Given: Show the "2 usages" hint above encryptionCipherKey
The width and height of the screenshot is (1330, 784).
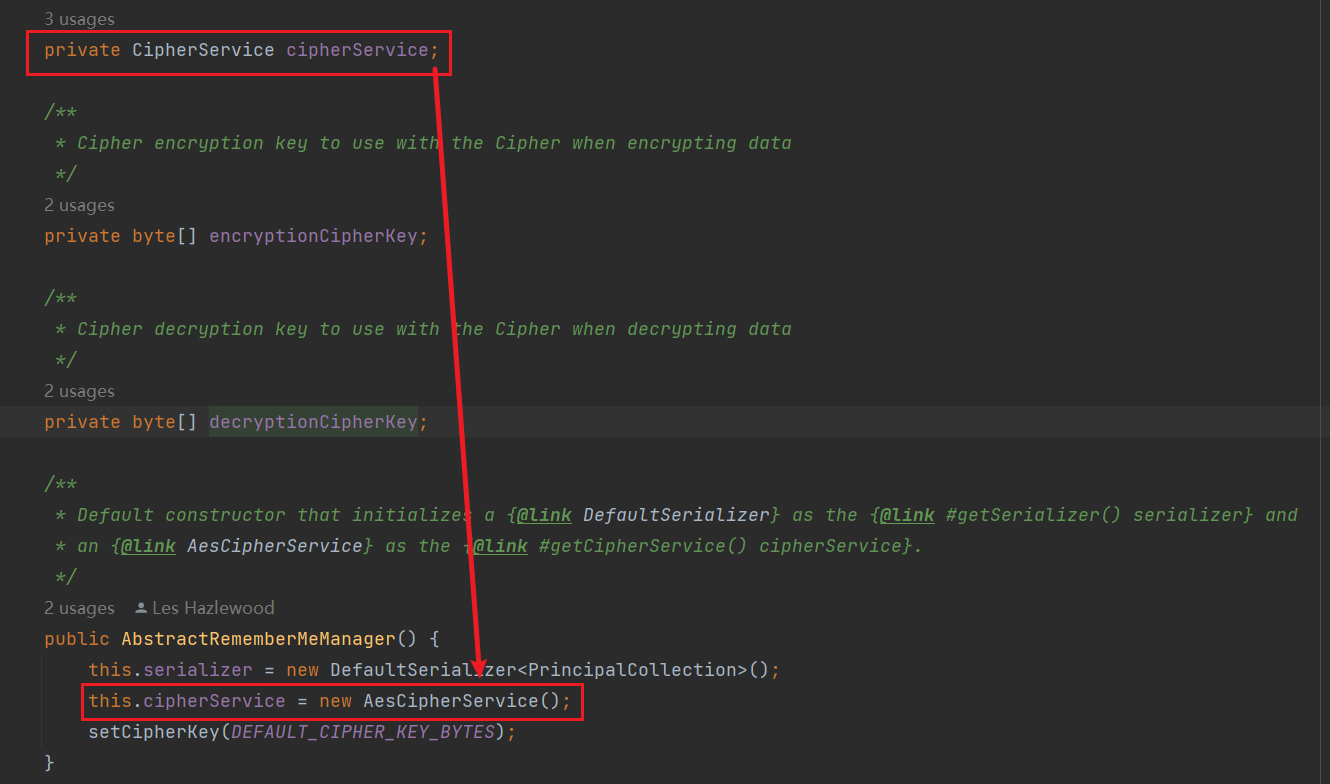Looking at the screenshot, I should [x=79, y=205].
